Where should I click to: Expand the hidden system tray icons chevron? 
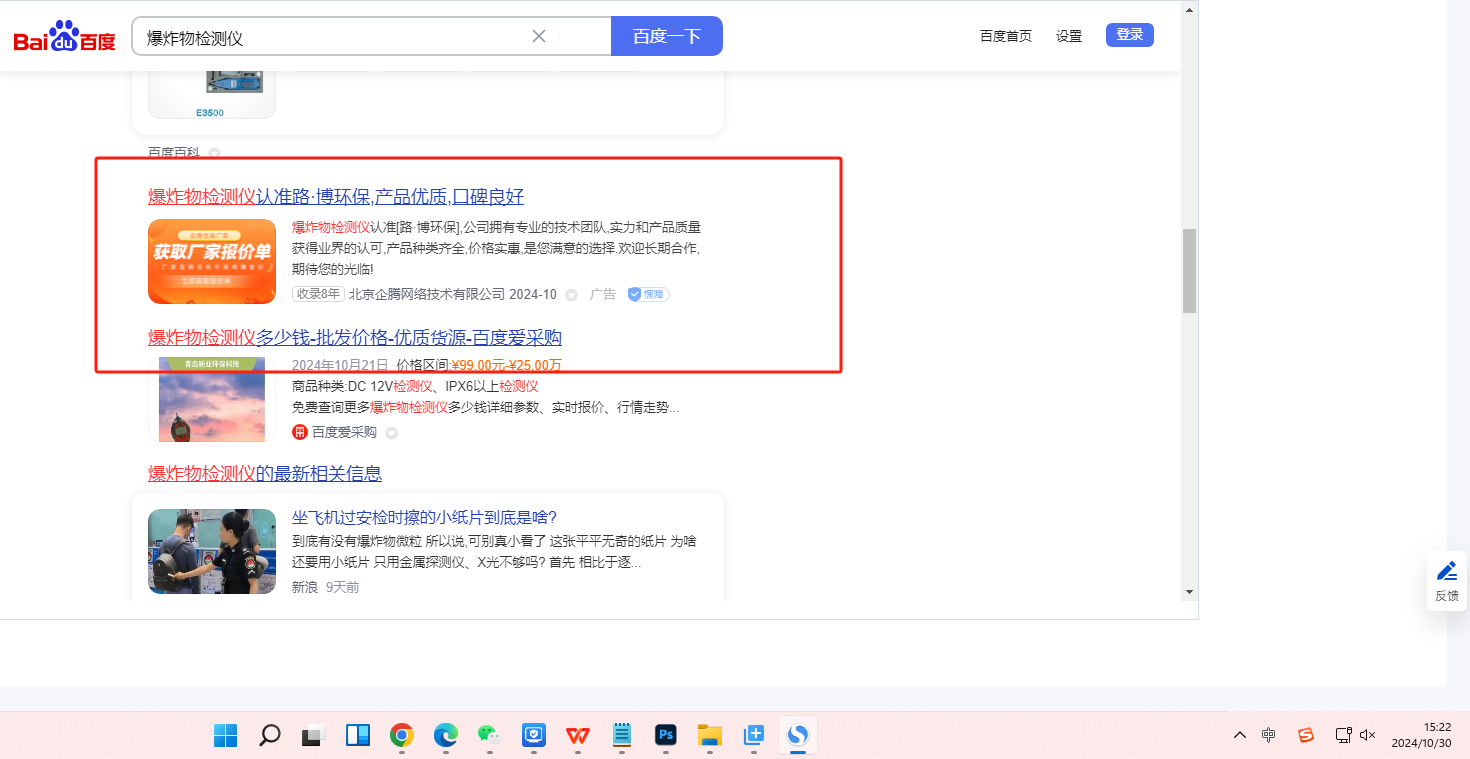click(x=1240, y=735)
